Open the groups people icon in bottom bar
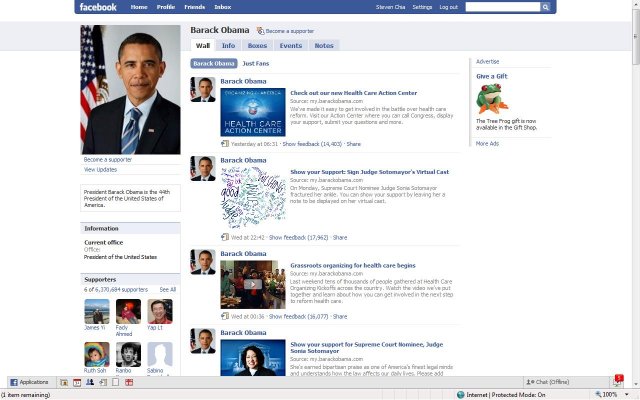The image size is (640, 400). click(x=90, y=382)
